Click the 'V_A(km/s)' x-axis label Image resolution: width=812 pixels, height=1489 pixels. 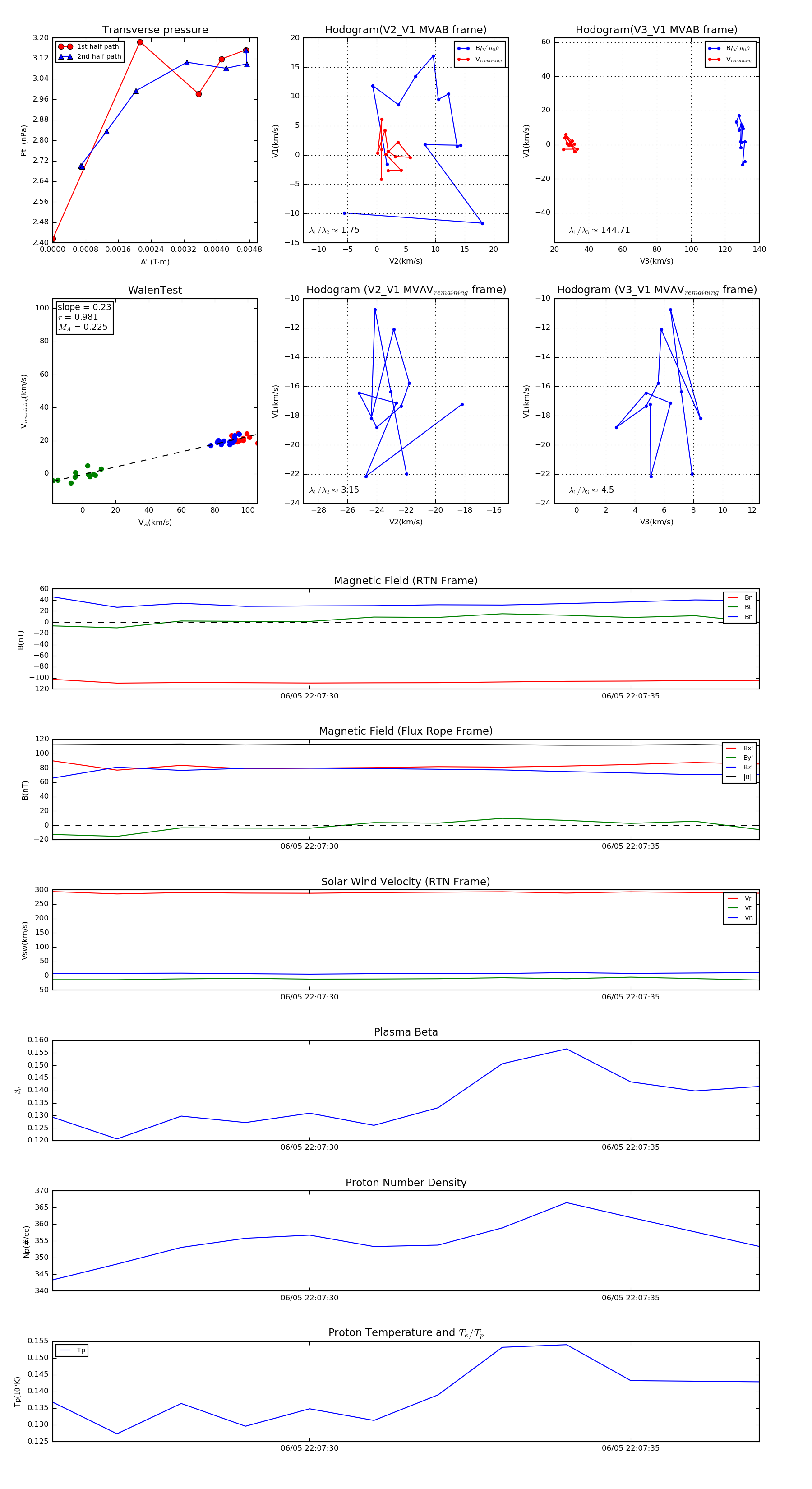pyautogui.click(x=155, y=523)
